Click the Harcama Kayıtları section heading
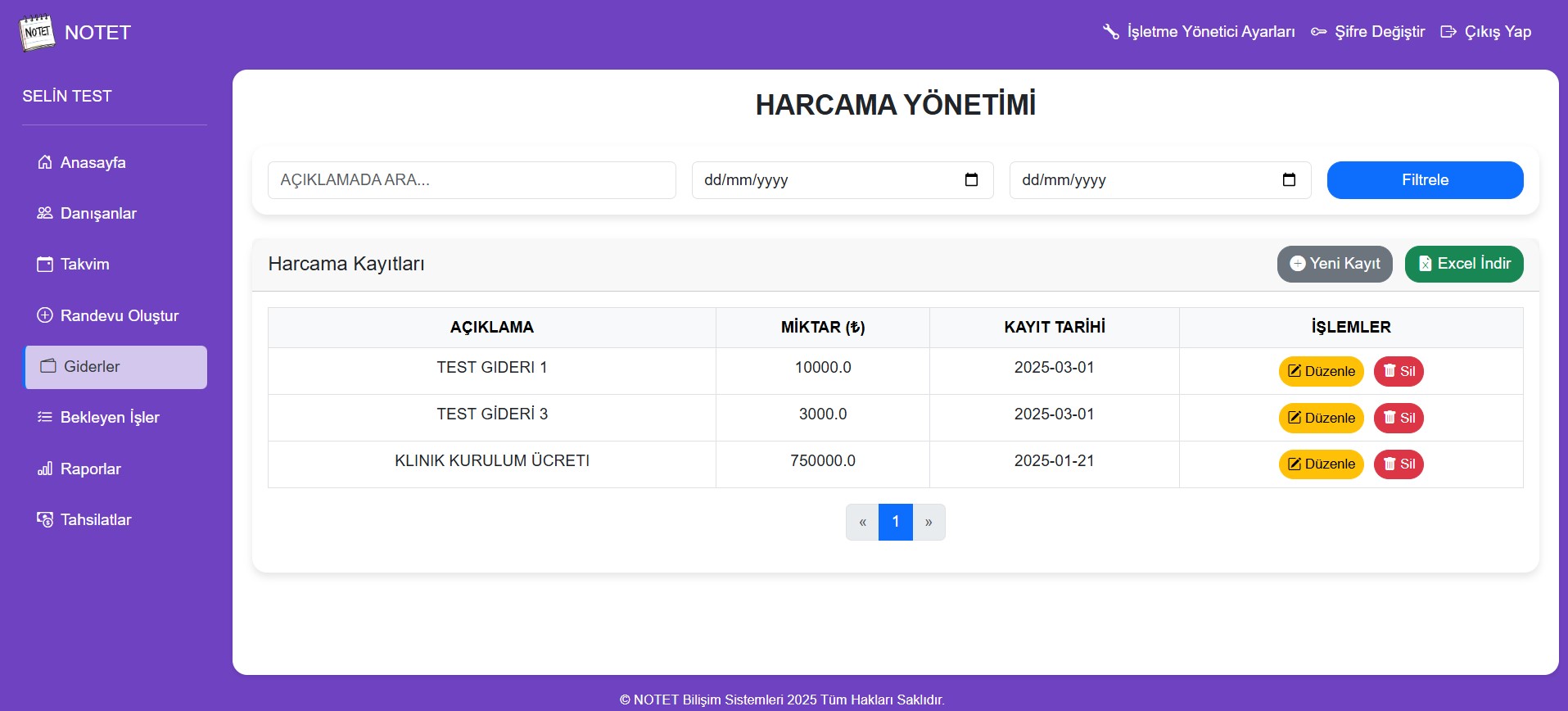 (346, 264)
